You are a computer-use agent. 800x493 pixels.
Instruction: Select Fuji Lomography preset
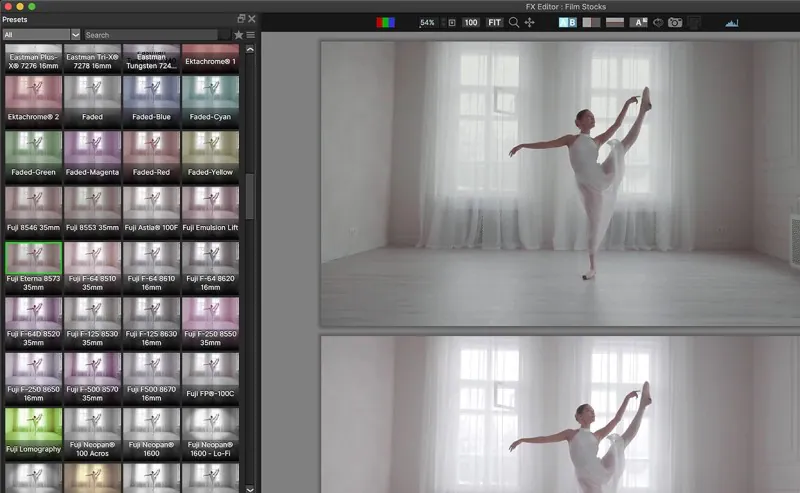(x=33, y=433)
